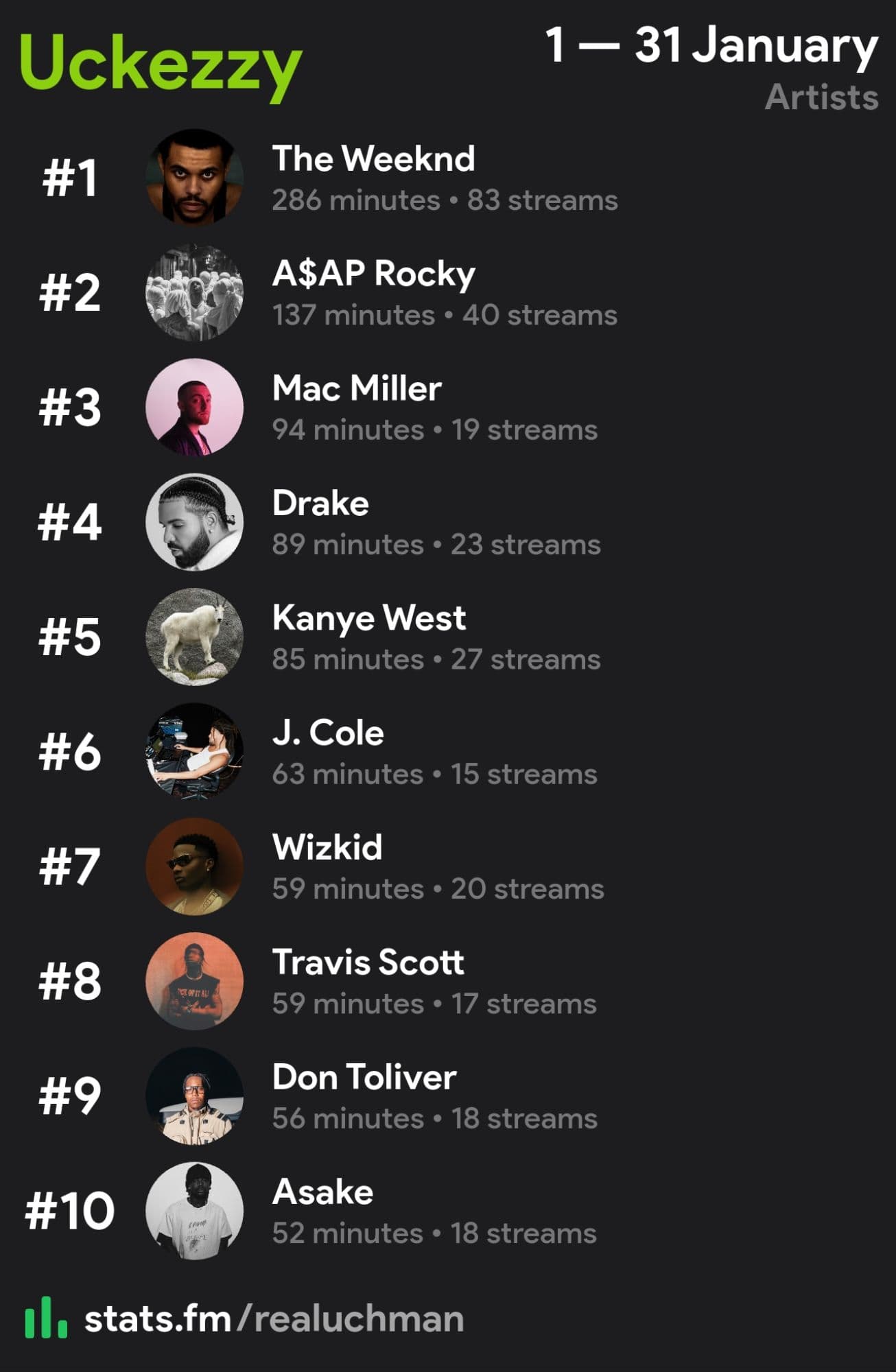Open the avatar in the Wizkid row

click(194, 866)
